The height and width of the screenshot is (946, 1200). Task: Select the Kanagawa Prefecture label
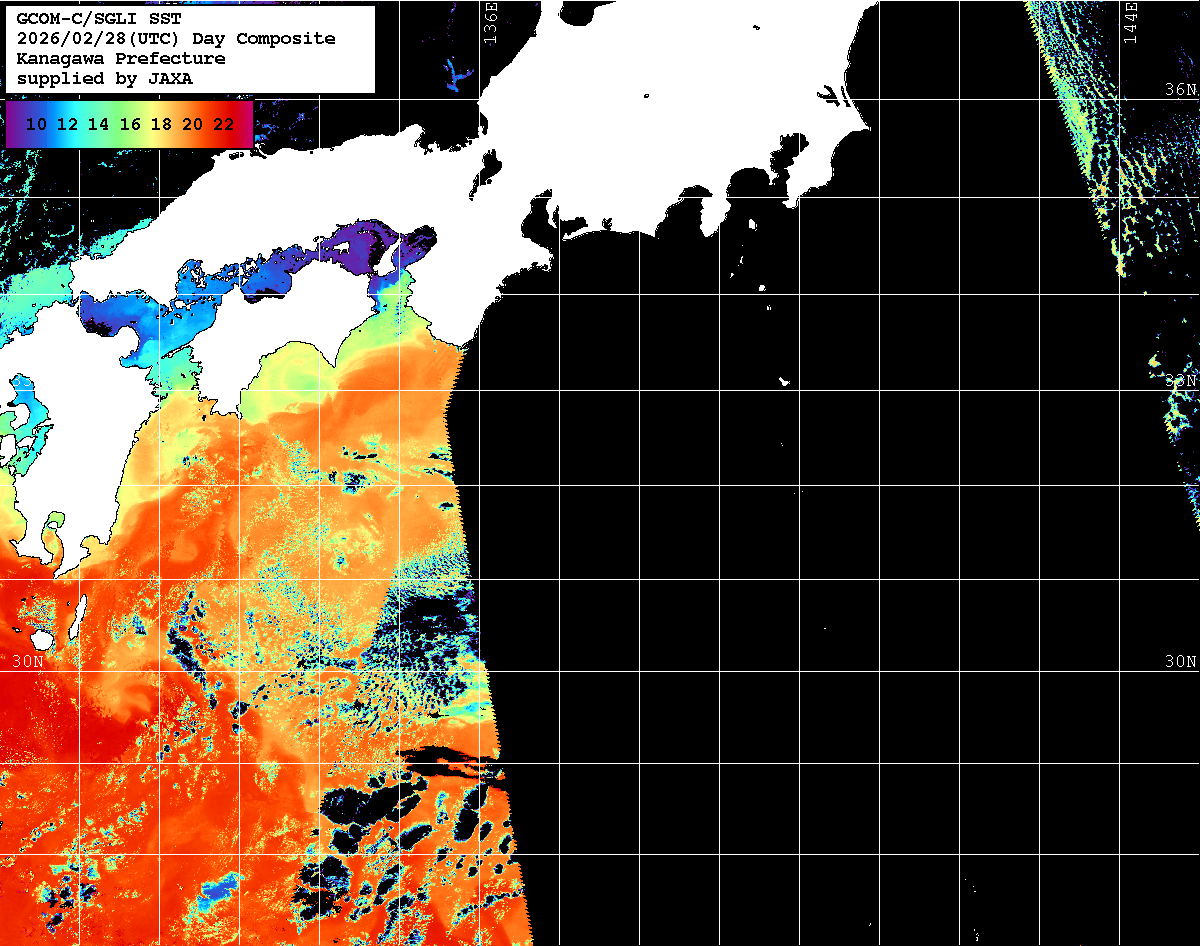[120, 59]
